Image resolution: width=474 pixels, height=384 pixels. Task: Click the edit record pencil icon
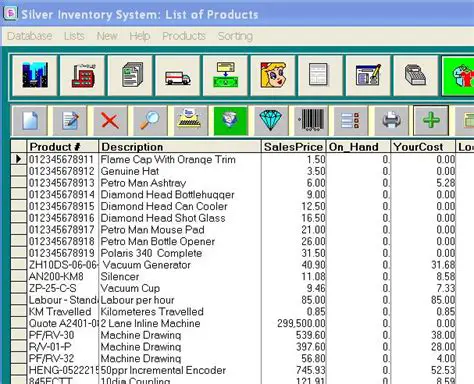70,121
